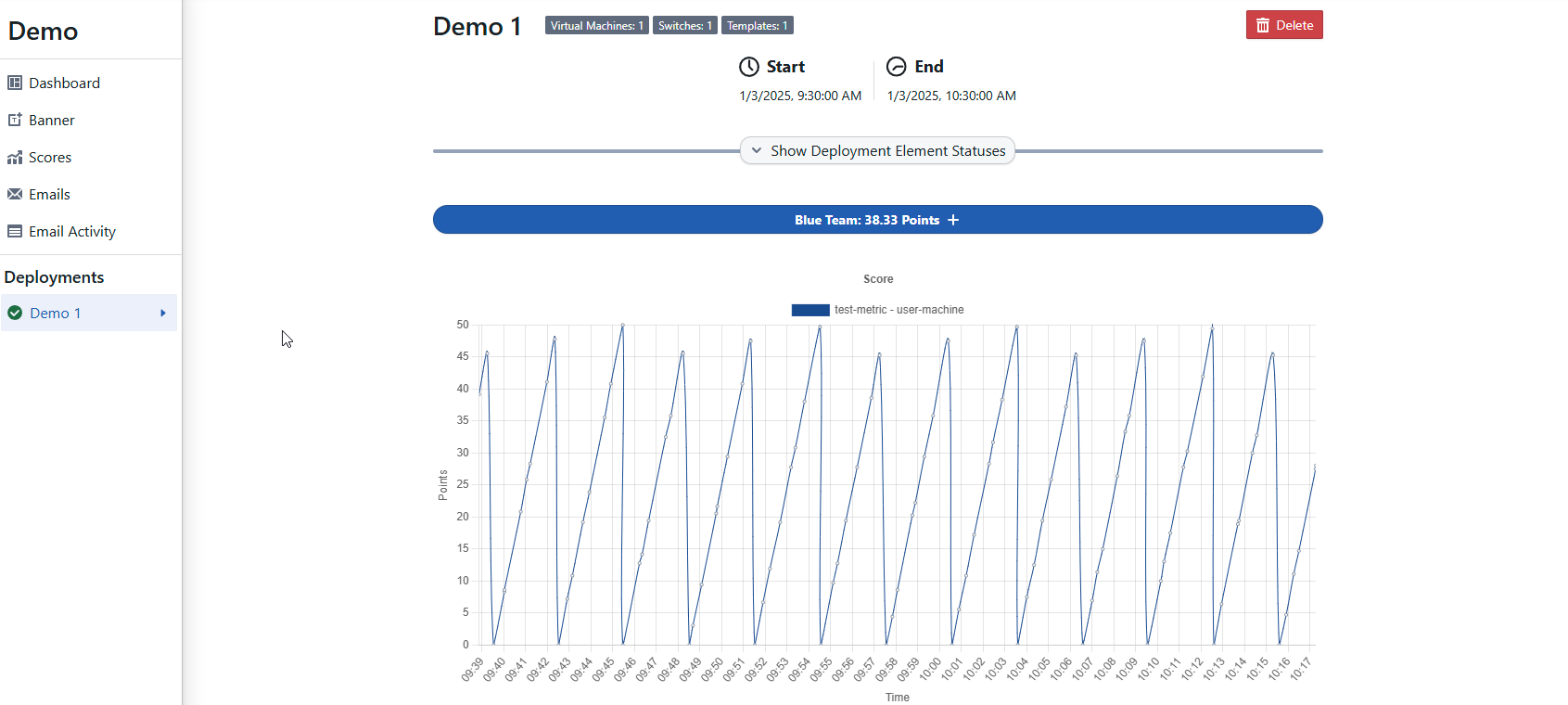Expand the Blue Team points bar
The image size is (1568, 705).
(x=877, y=220)
